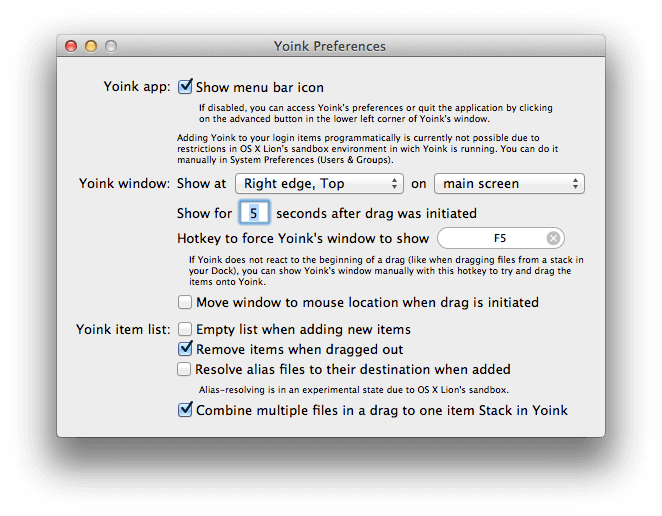Image resolution: width=662 pixels, height=516 pixels.
Task: Click the 'If disabled, you can access' help text
Action: point(376,113)
